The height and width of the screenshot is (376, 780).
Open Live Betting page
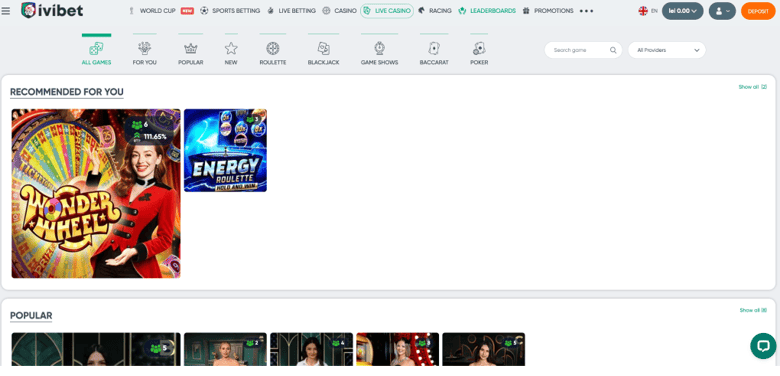pyautogui.click(x=297, y=10)
